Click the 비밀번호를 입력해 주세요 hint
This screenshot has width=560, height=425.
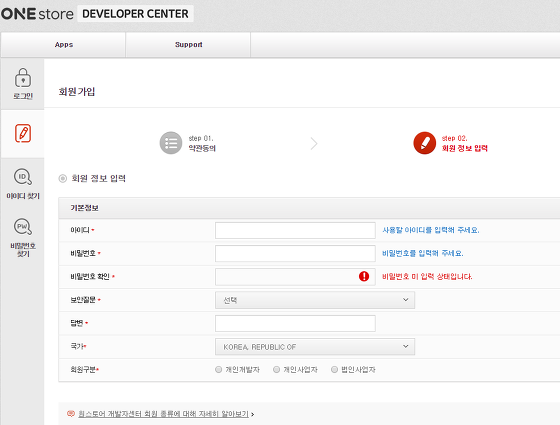(x=423, y=253)
